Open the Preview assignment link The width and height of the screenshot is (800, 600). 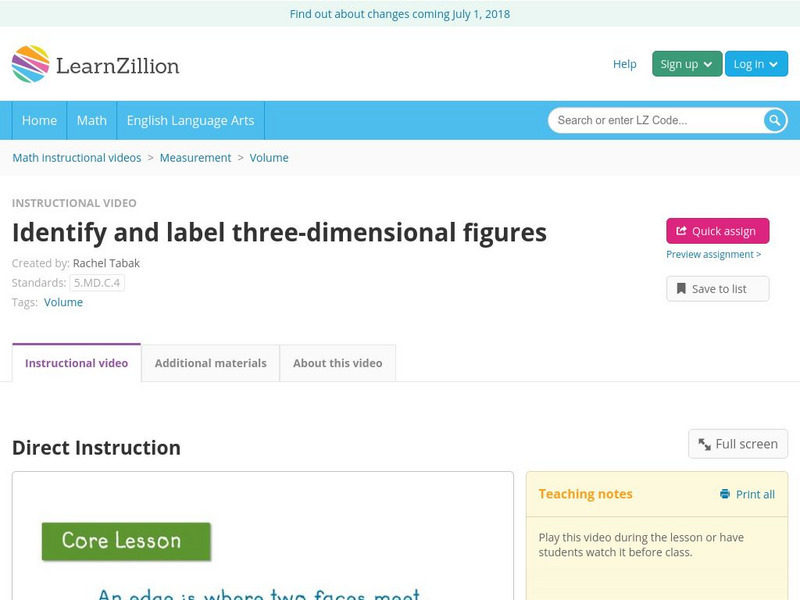pos(714,254)
